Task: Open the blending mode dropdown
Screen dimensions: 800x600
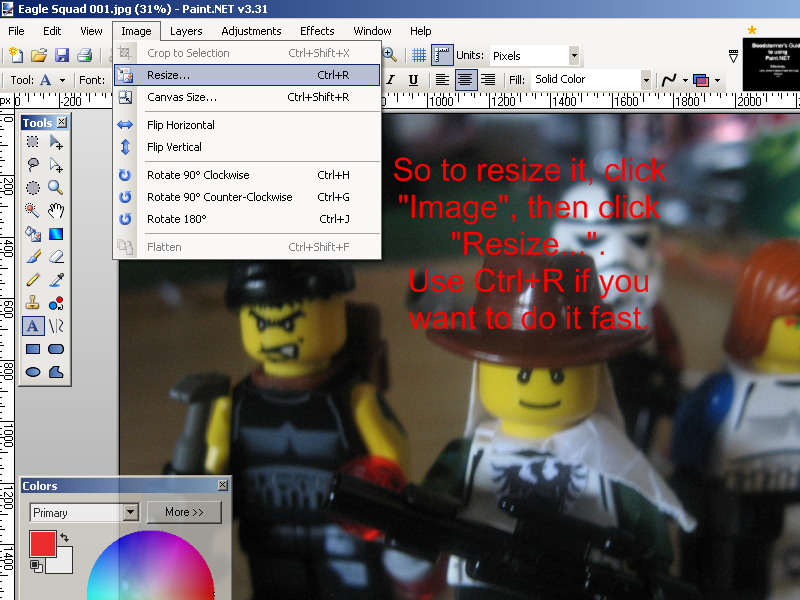Action: tap(717, 80)
